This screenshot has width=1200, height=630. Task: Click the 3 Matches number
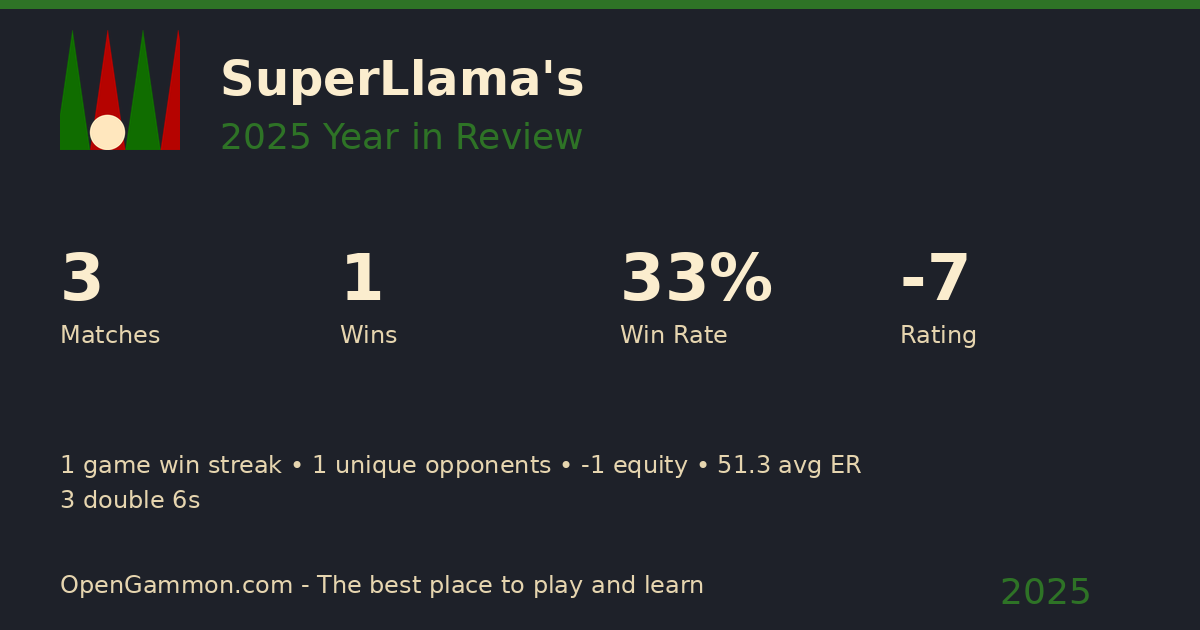point(81,280)
